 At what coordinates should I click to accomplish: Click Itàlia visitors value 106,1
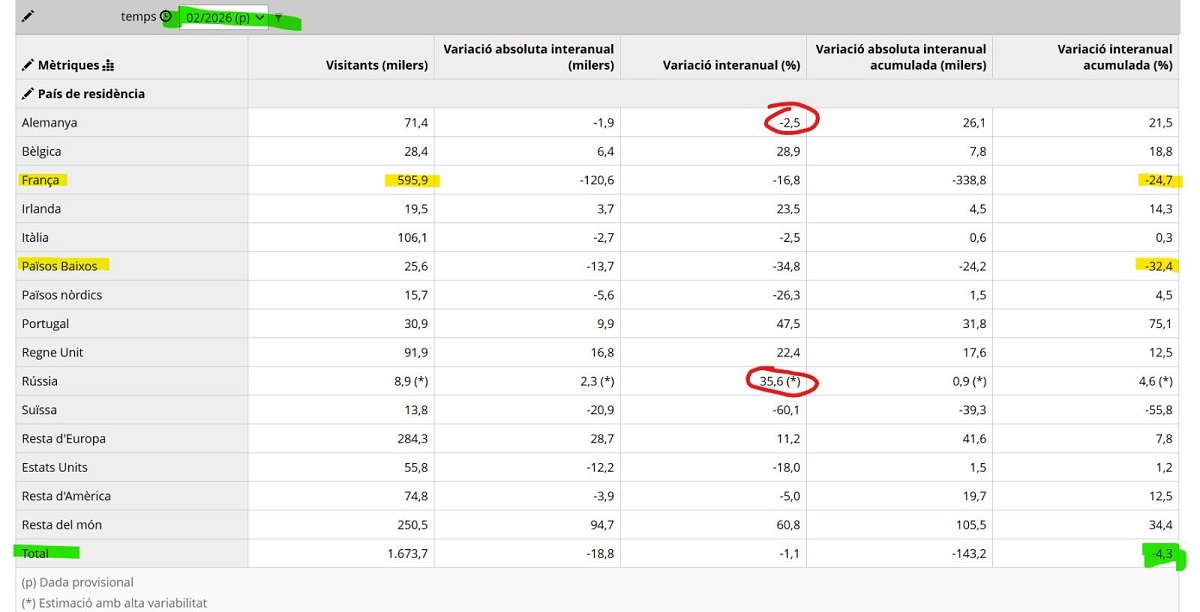pos(412,238)
